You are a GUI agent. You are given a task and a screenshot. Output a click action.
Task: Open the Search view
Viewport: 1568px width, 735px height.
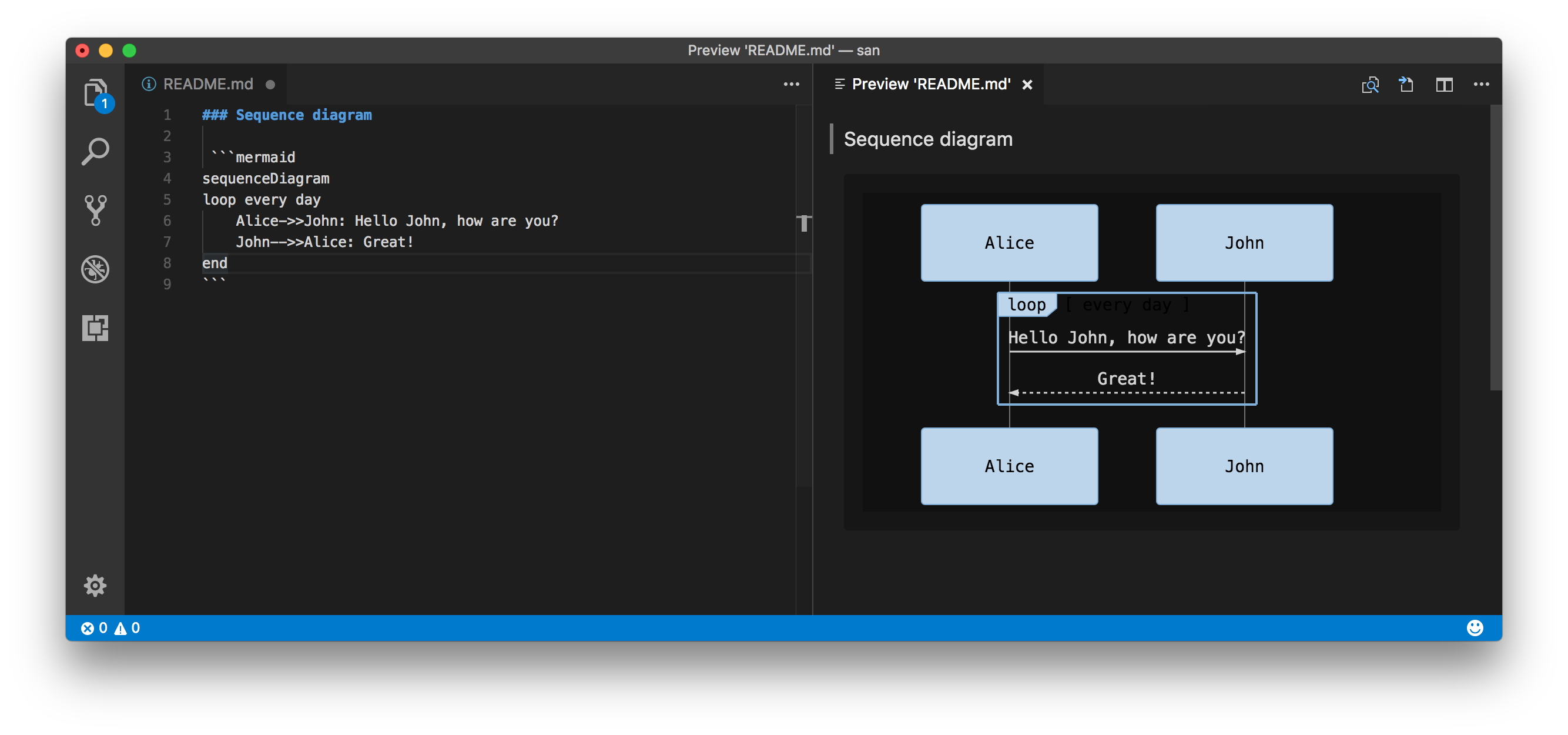pyautogui.click(x=96, y=151)
